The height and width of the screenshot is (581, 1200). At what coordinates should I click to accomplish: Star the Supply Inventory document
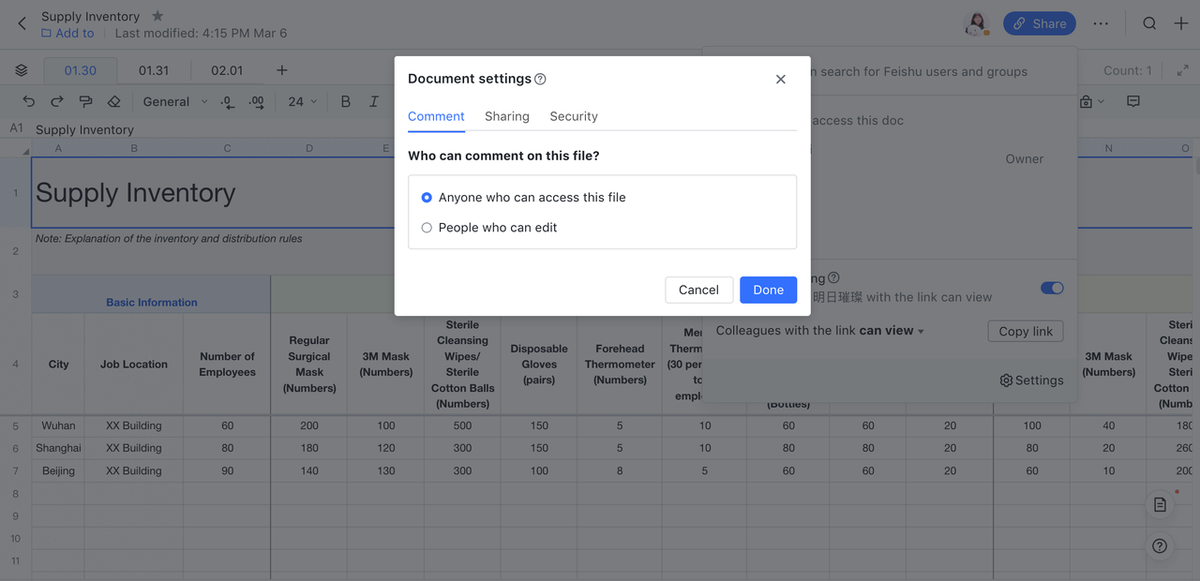[x=158, y=16]
